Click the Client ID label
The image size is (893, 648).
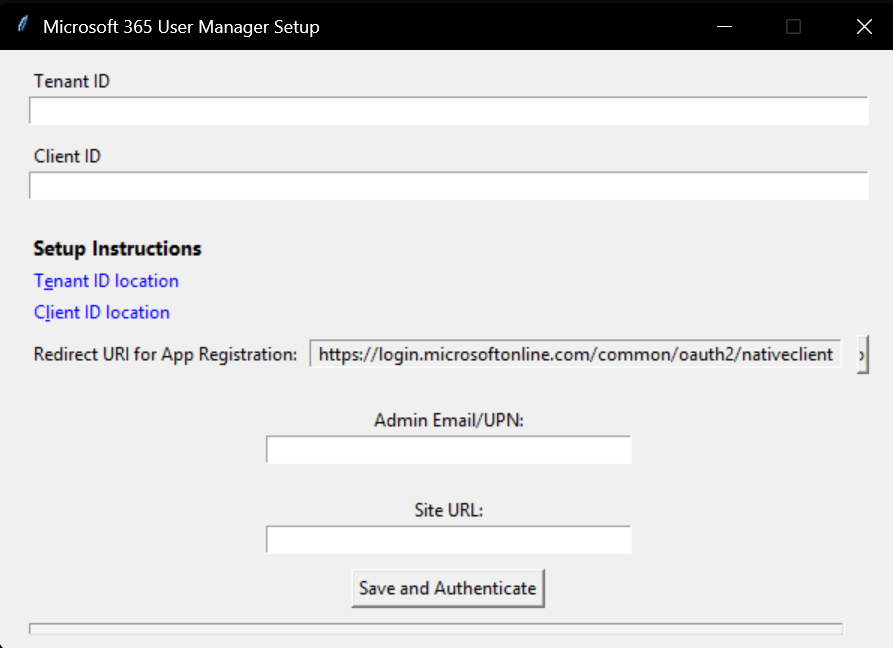tap(67, 156)
